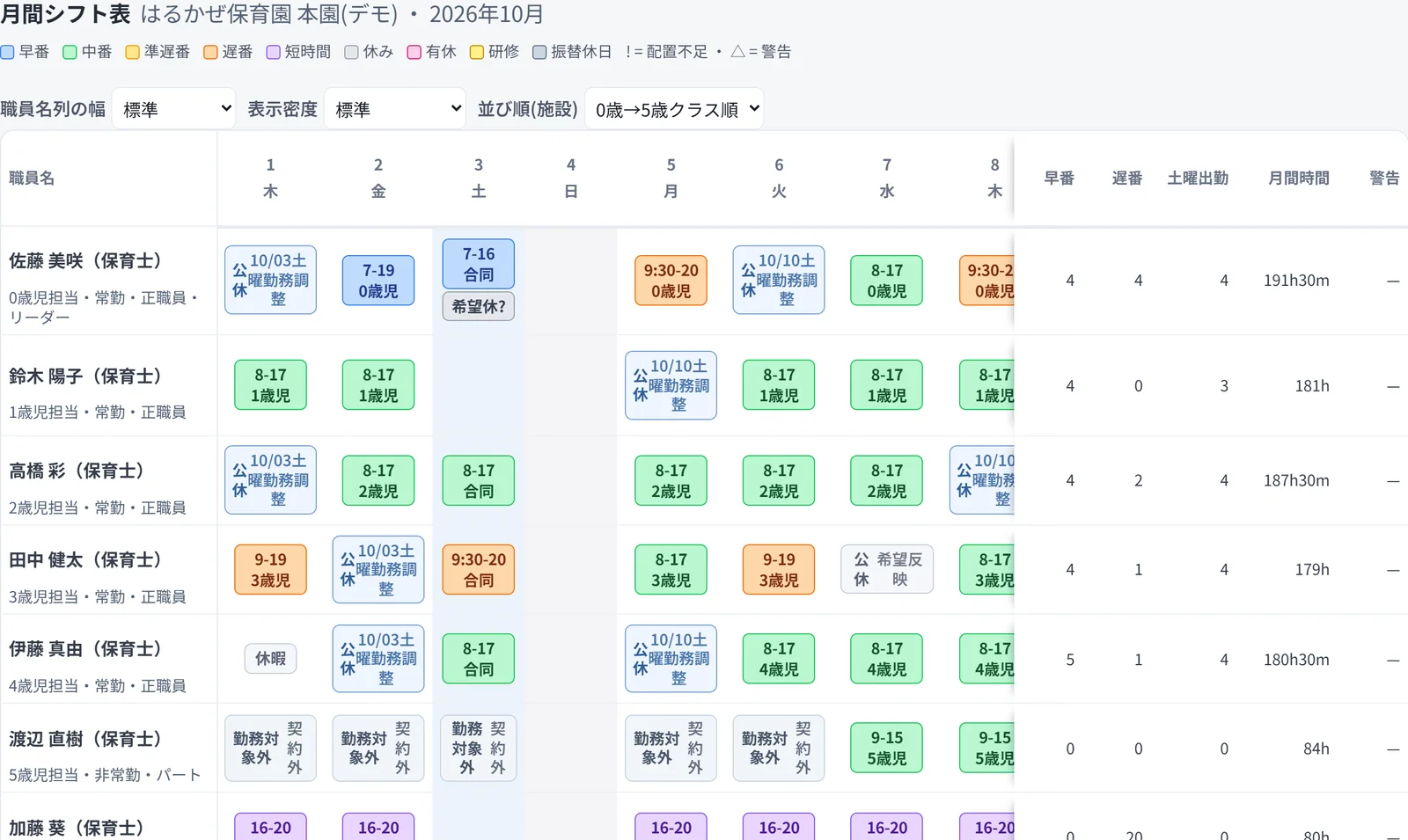Image resolution: width=1408 pixels, height=840 pixels.
Task: Open 田中 健太's 公休 希望反映 cell
Action: (887, 569)
